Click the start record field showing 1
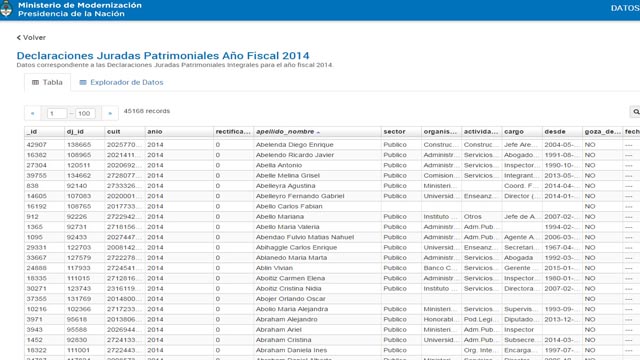640x360 pixels. pyautogui.click(x=57, y=113)
